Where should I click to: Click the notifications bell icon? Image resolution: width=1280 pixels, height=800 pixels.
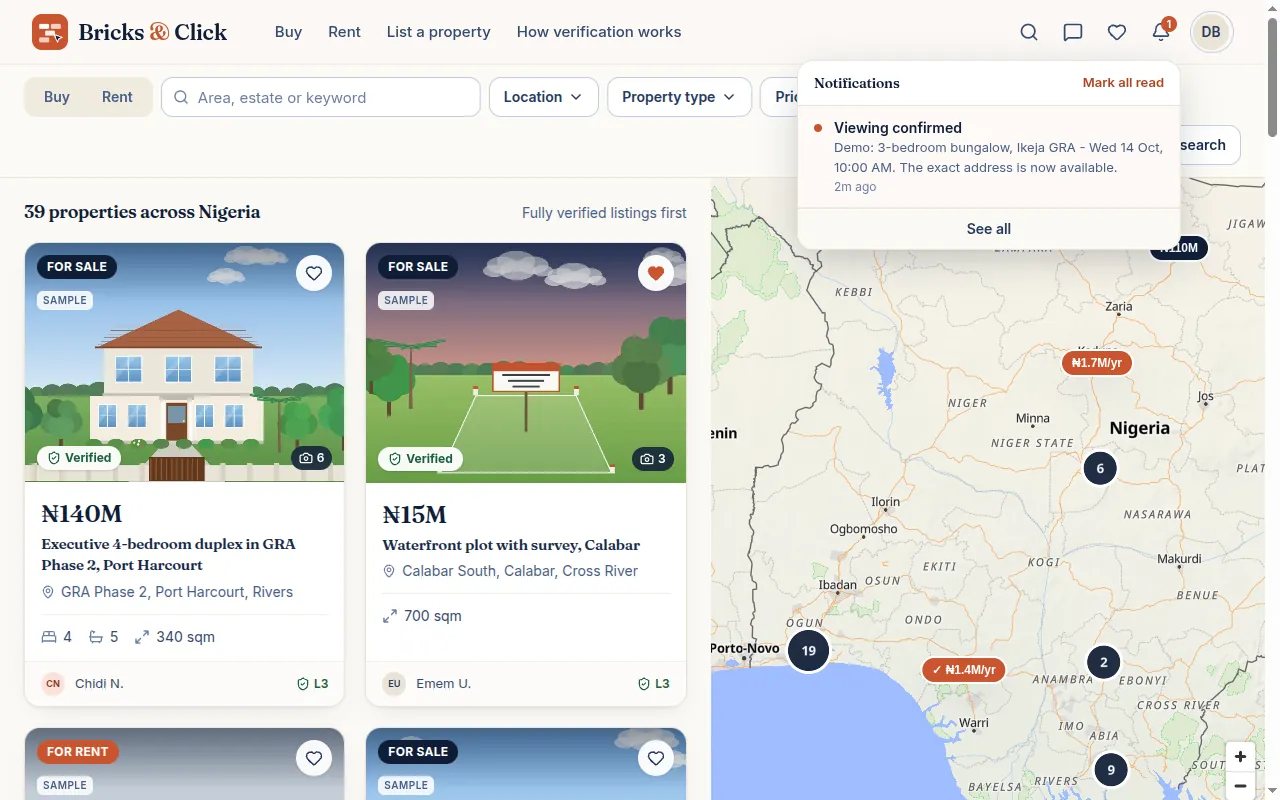click(x=1161, y=32)
